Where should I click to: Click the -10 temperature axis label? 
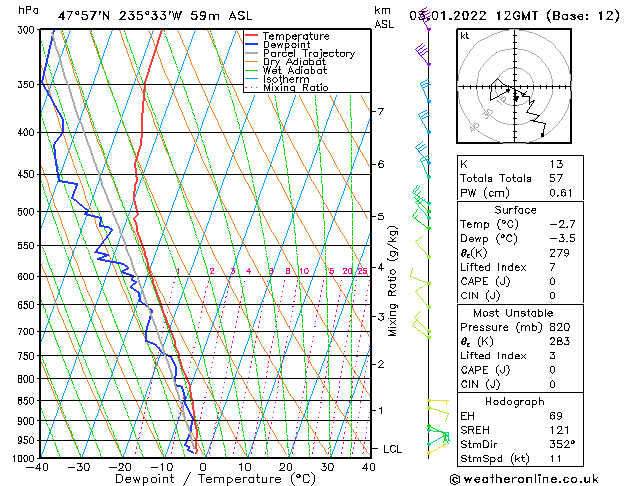[x=161, y=467]
